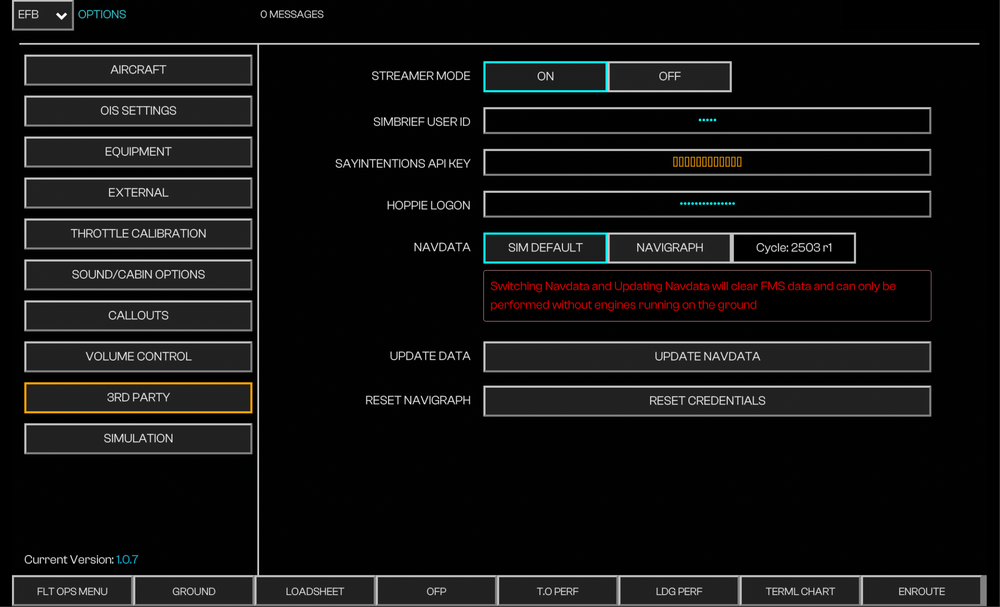Select NAVIGRAPH navdata source

tap(669, 248)
